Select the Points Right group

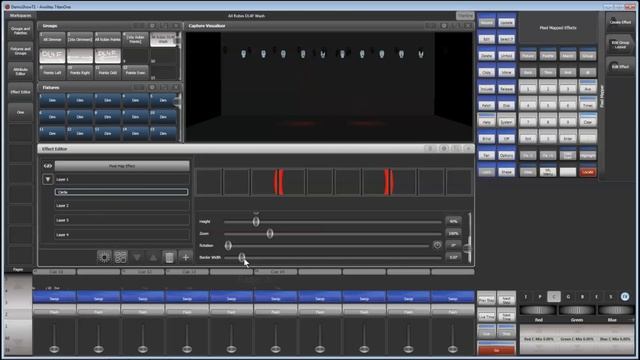tap(80, 72)
